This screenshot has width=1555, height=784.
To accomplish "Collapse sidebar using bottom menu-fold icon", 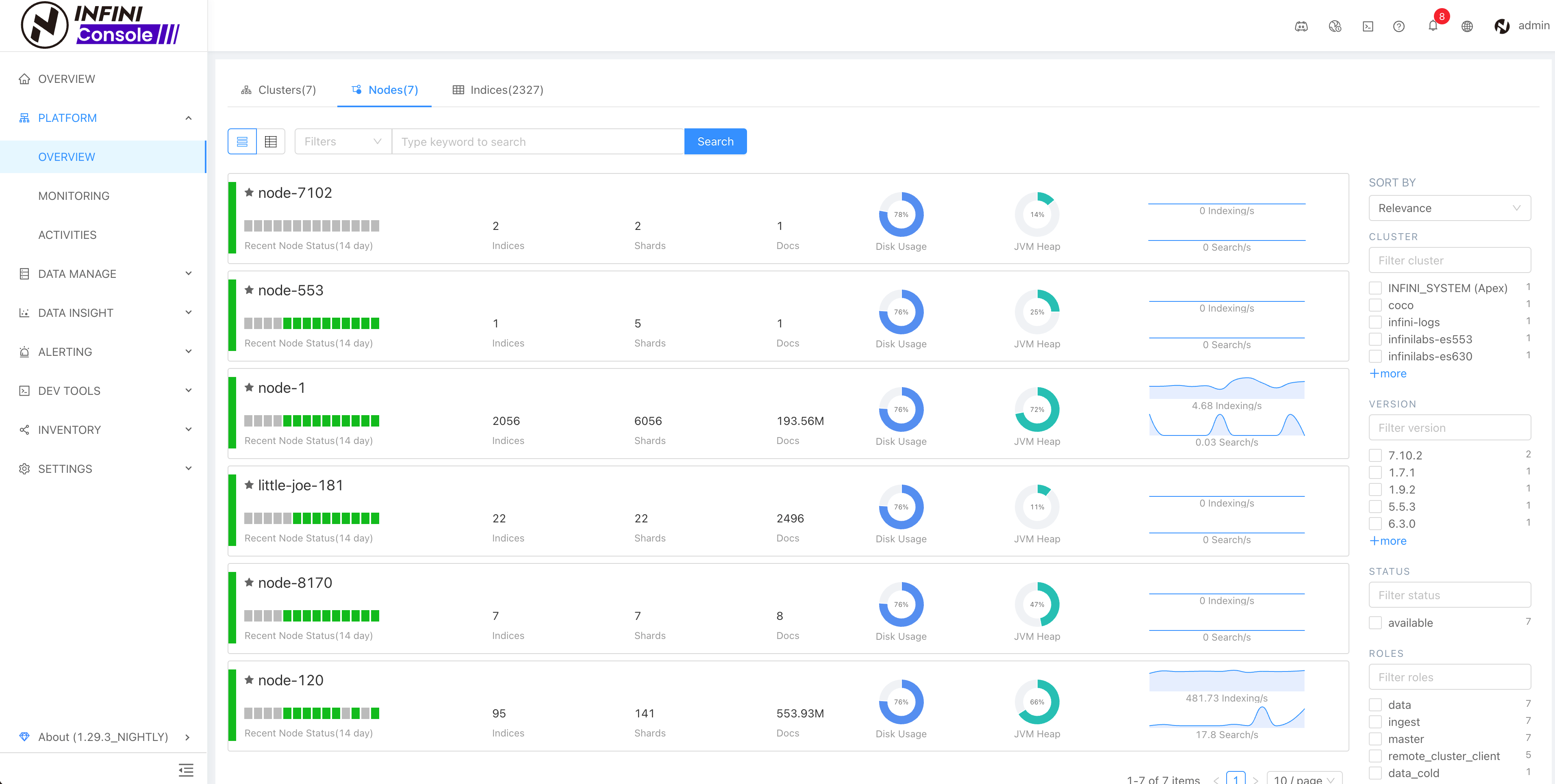I will 186,769.
